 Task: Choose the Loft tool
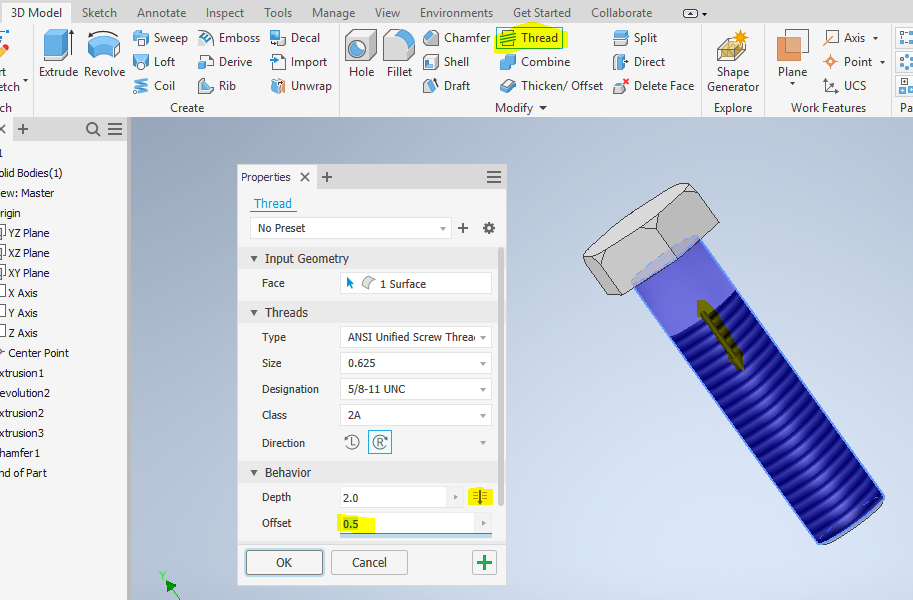pos(154,62)
